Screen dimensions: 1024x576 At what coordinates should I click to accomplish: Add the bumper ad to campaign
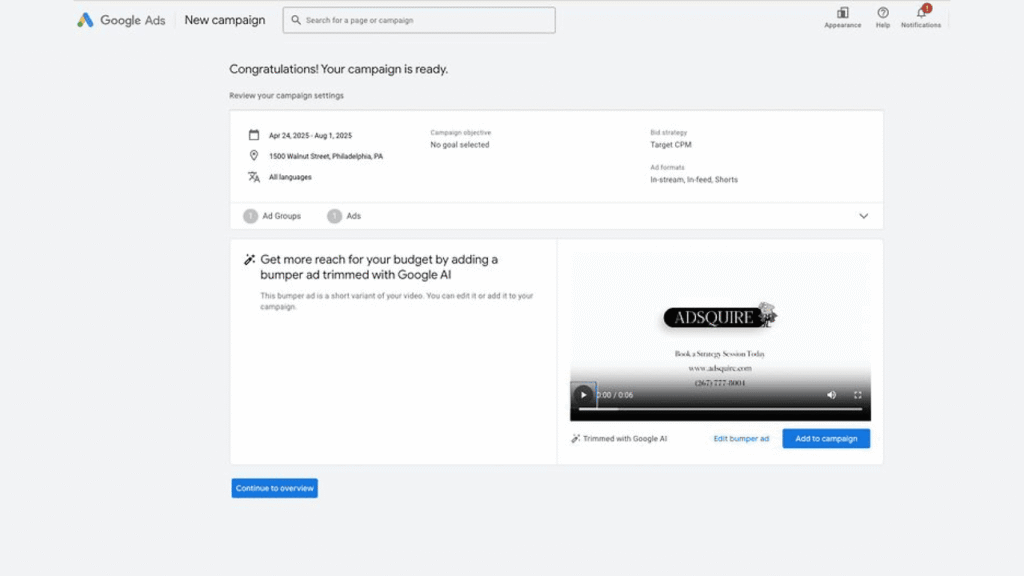826,438
